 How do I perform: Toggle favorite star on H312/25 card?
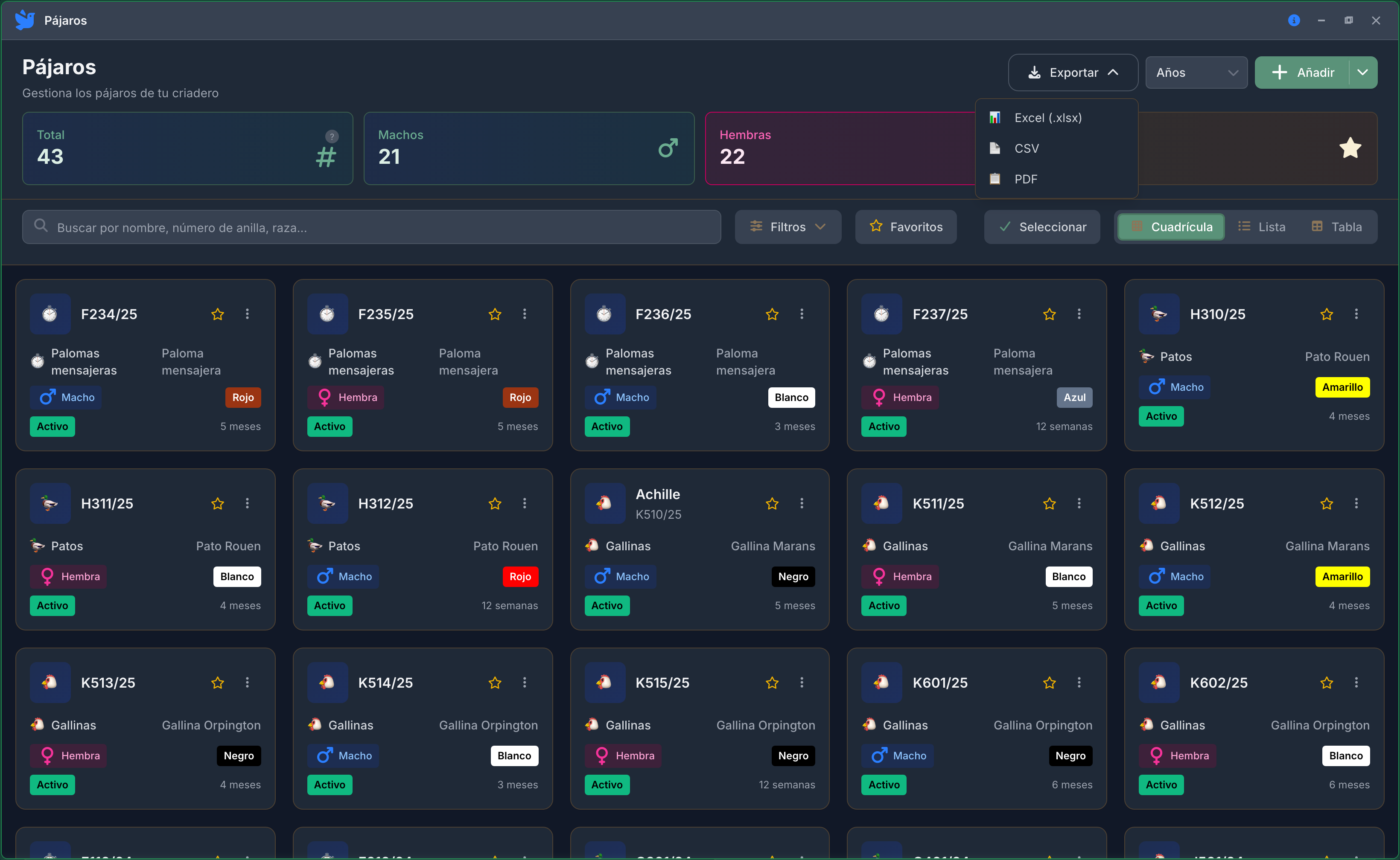point(495,503)
